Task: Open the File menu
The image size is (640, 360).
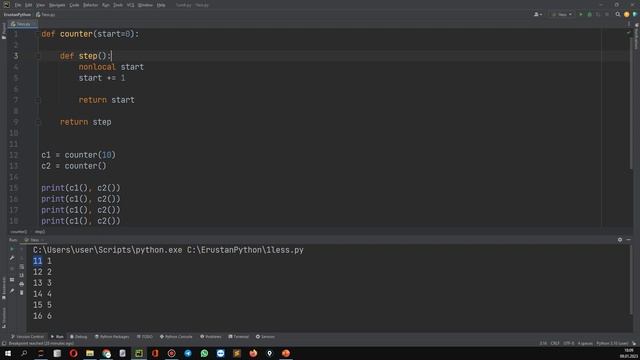Action: pyautogui.click(x=18, y=5)
